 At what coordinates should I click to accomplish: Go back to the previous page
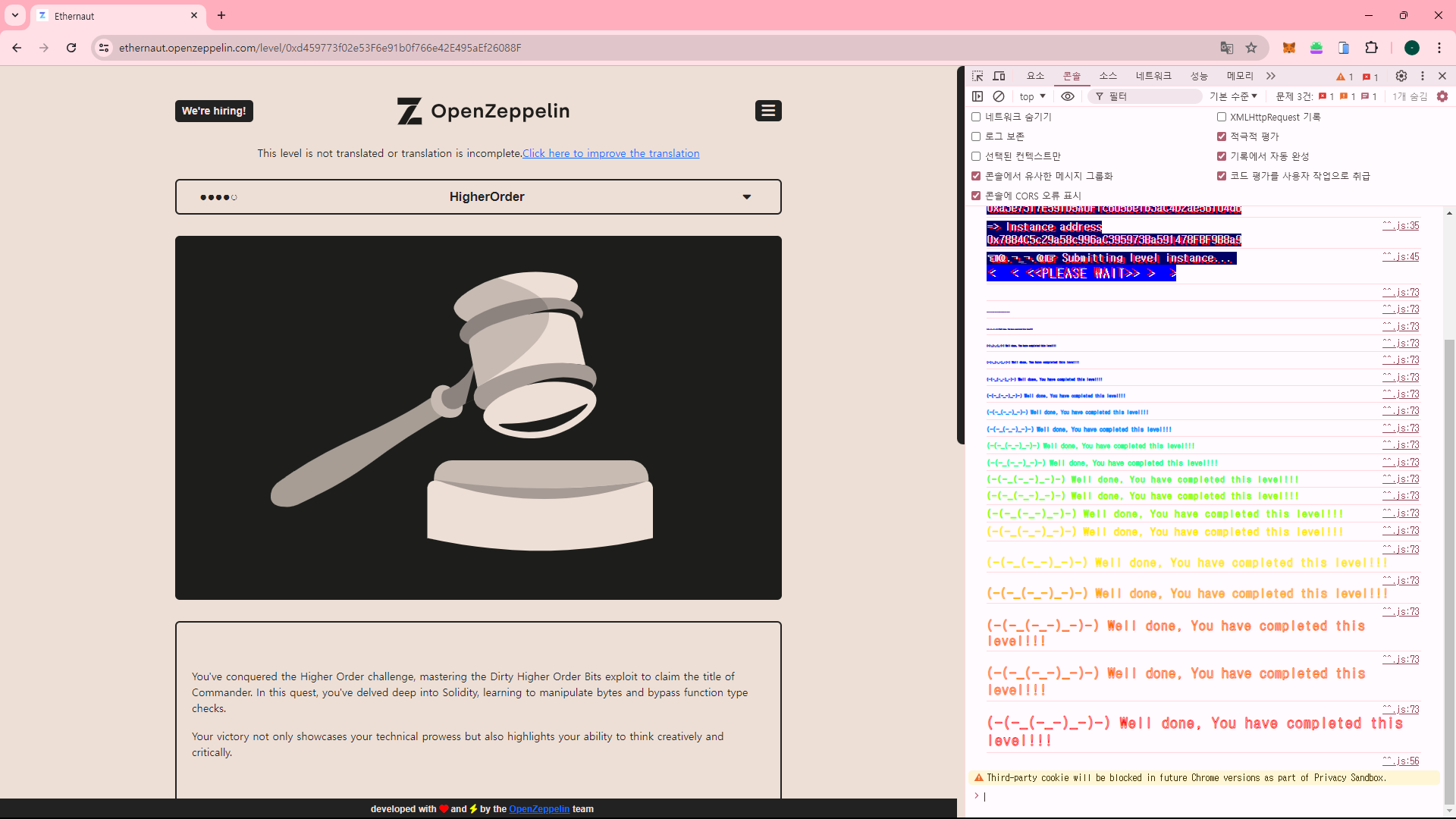17,48
